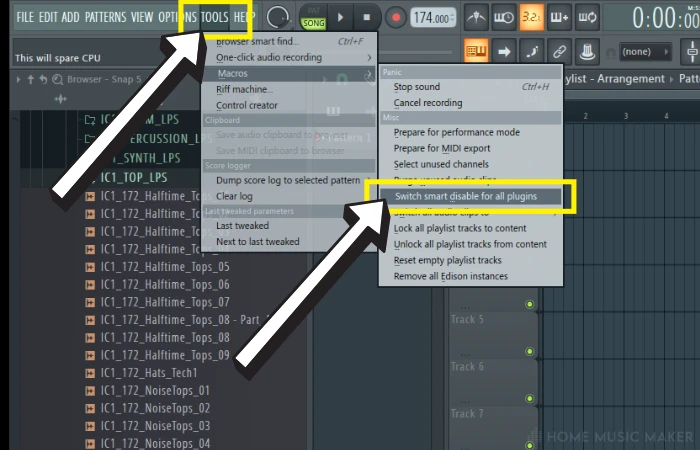Enable step editing footsteps icon

(x=532, y=51)
